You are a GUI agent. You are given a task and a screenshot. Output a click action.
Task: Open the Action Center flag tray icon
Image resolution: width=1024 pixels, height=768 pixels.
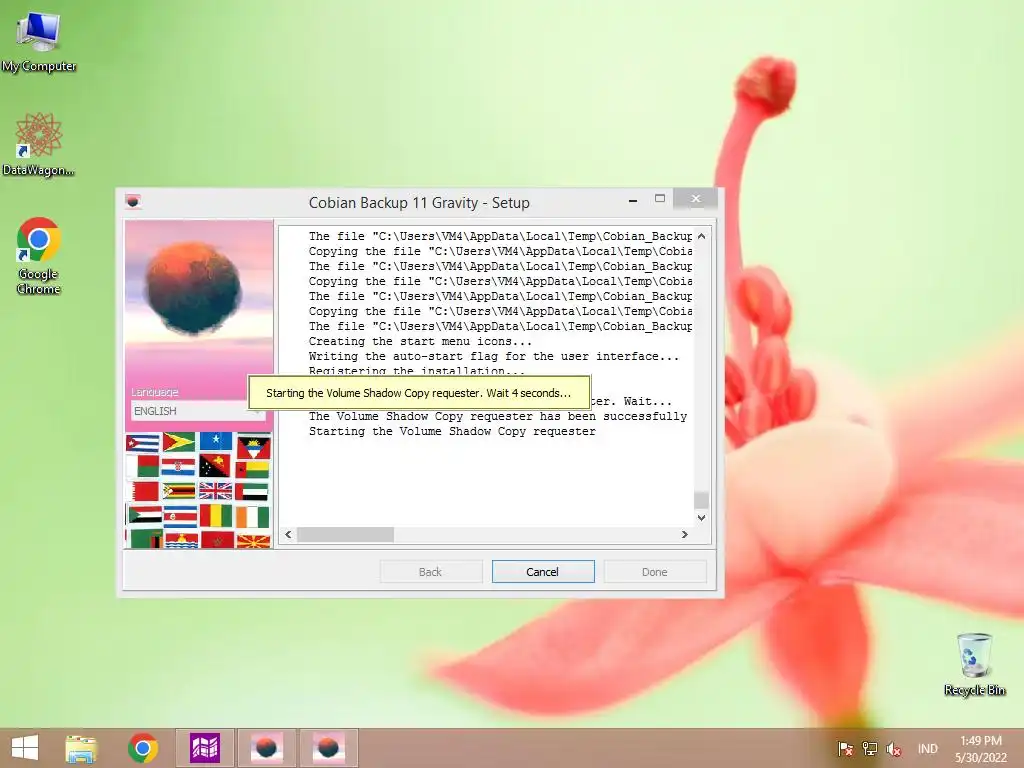click(x=845, y=749)
